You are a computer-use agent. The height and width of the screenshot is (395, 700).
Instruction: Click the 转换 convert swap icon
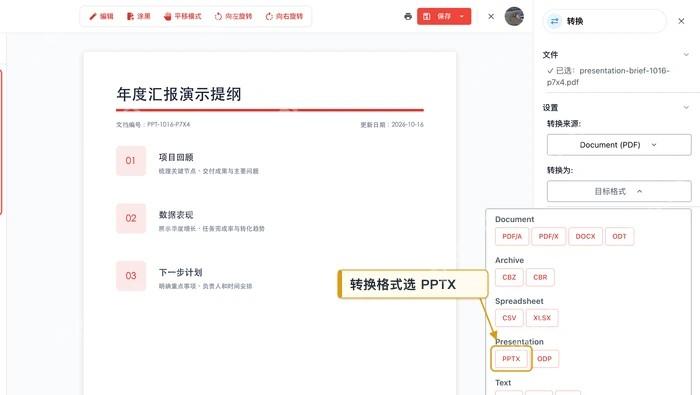click(x=554, y=21)
